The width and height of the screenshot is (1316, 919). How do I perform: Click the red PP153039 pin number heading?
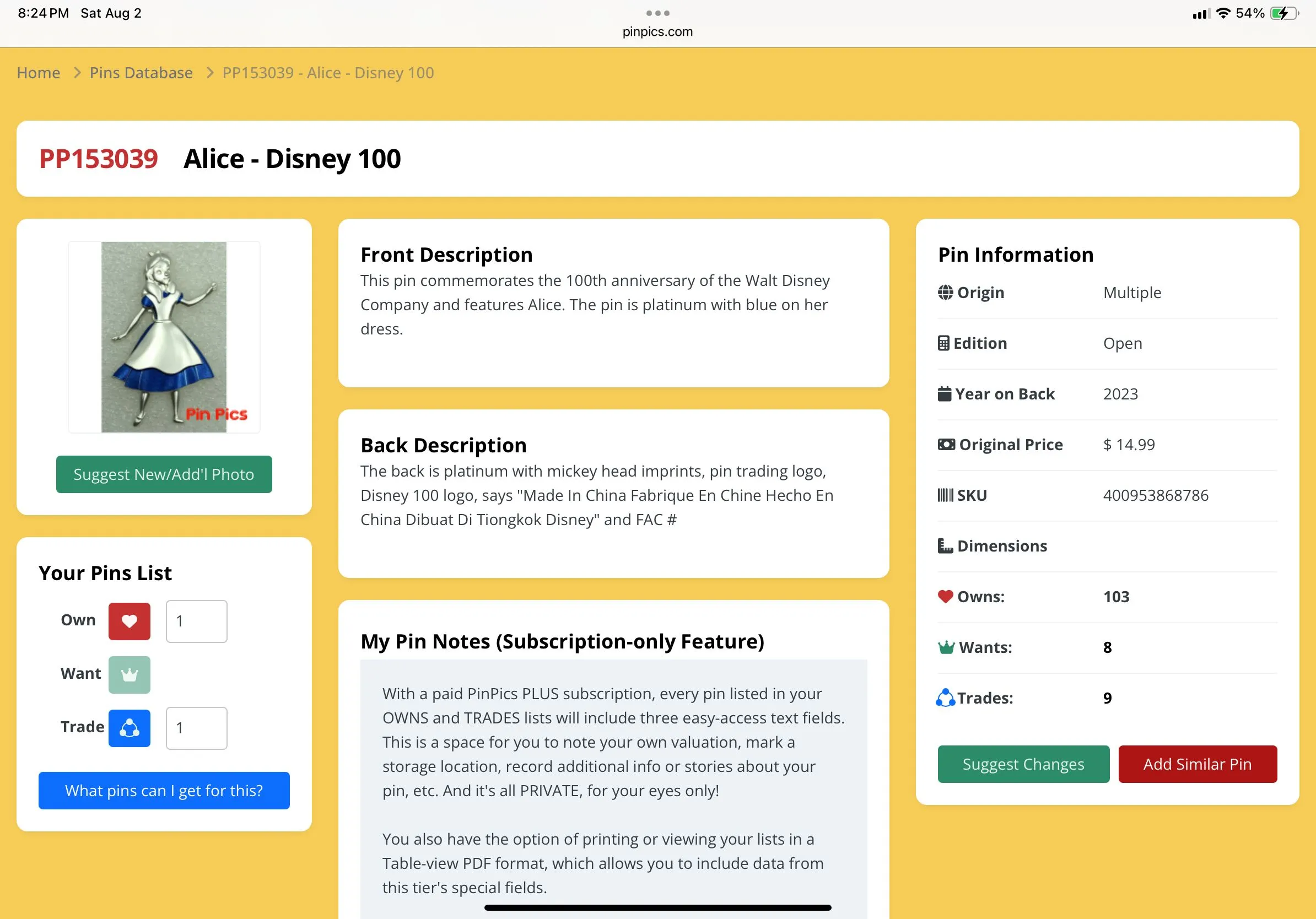click(99, 159)
